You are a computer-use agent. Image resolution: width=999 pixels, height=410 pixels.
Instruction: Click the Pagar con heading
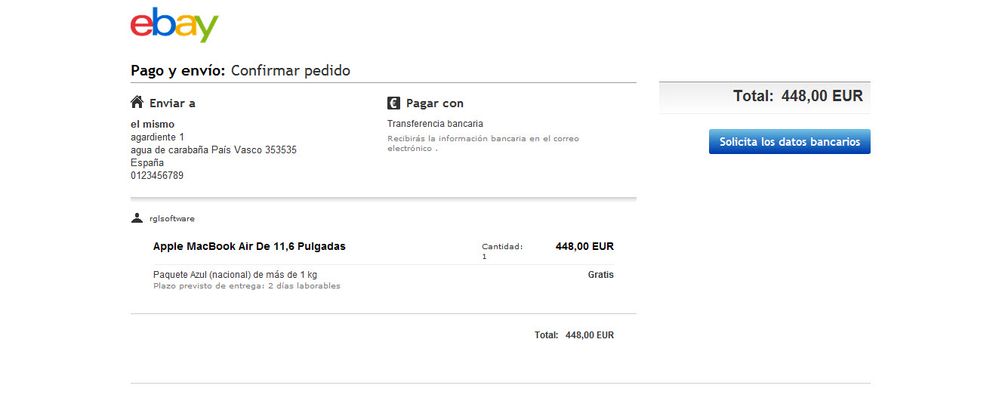click(x=435, y=103)
